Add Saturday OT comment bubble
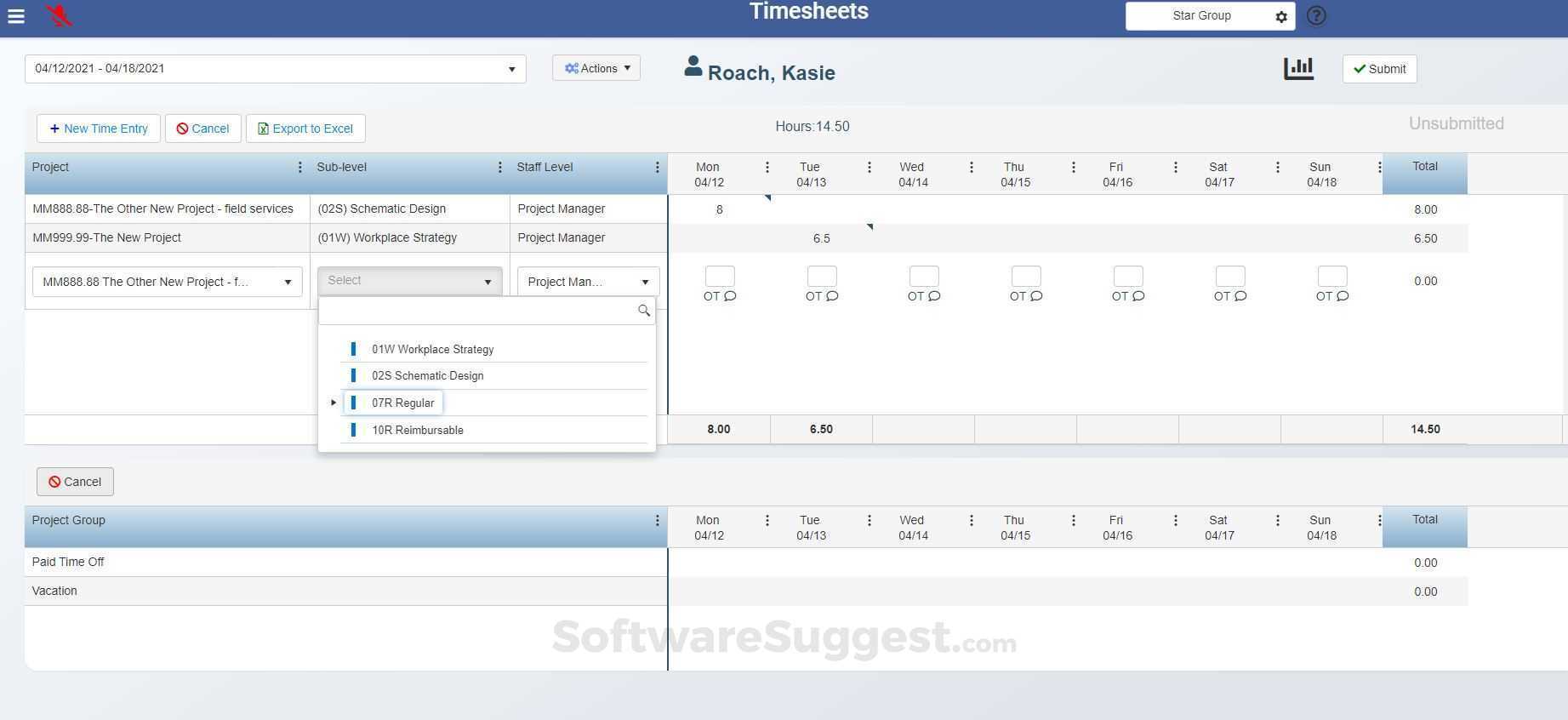 coord(1240,296)
